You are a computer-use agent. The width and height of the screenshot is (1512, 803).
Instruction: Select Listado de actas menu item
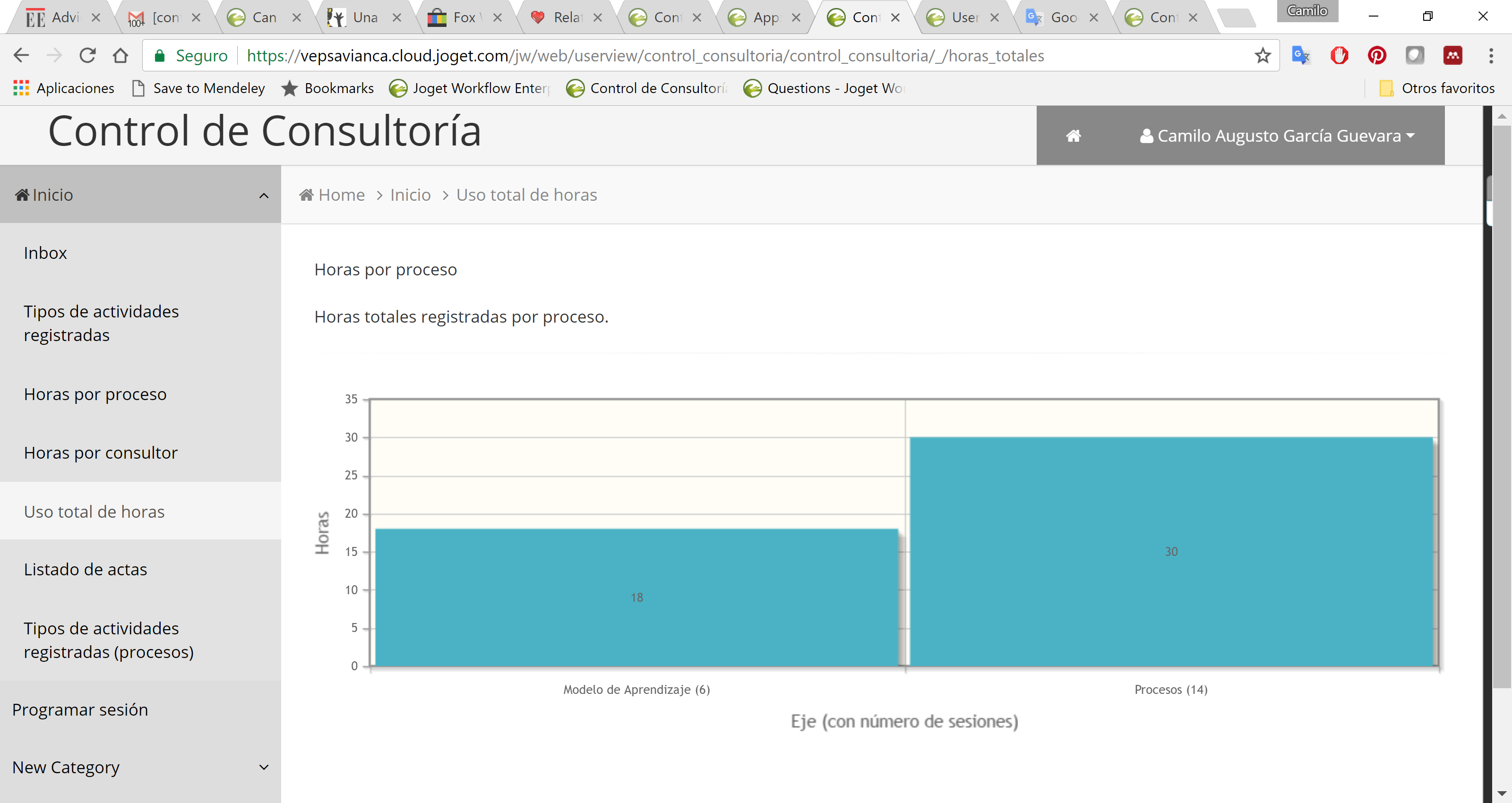[85, 569]
